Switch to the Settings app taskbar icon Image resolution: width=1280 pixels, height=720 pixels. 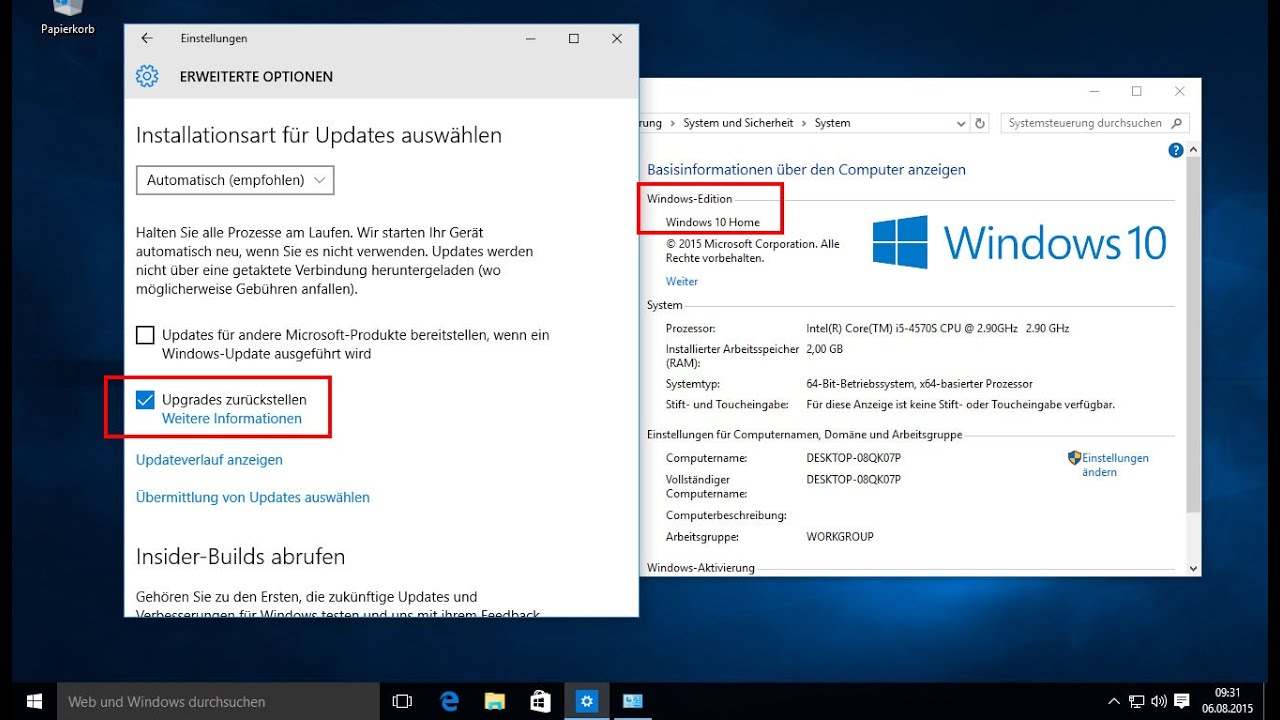point(587,701)
